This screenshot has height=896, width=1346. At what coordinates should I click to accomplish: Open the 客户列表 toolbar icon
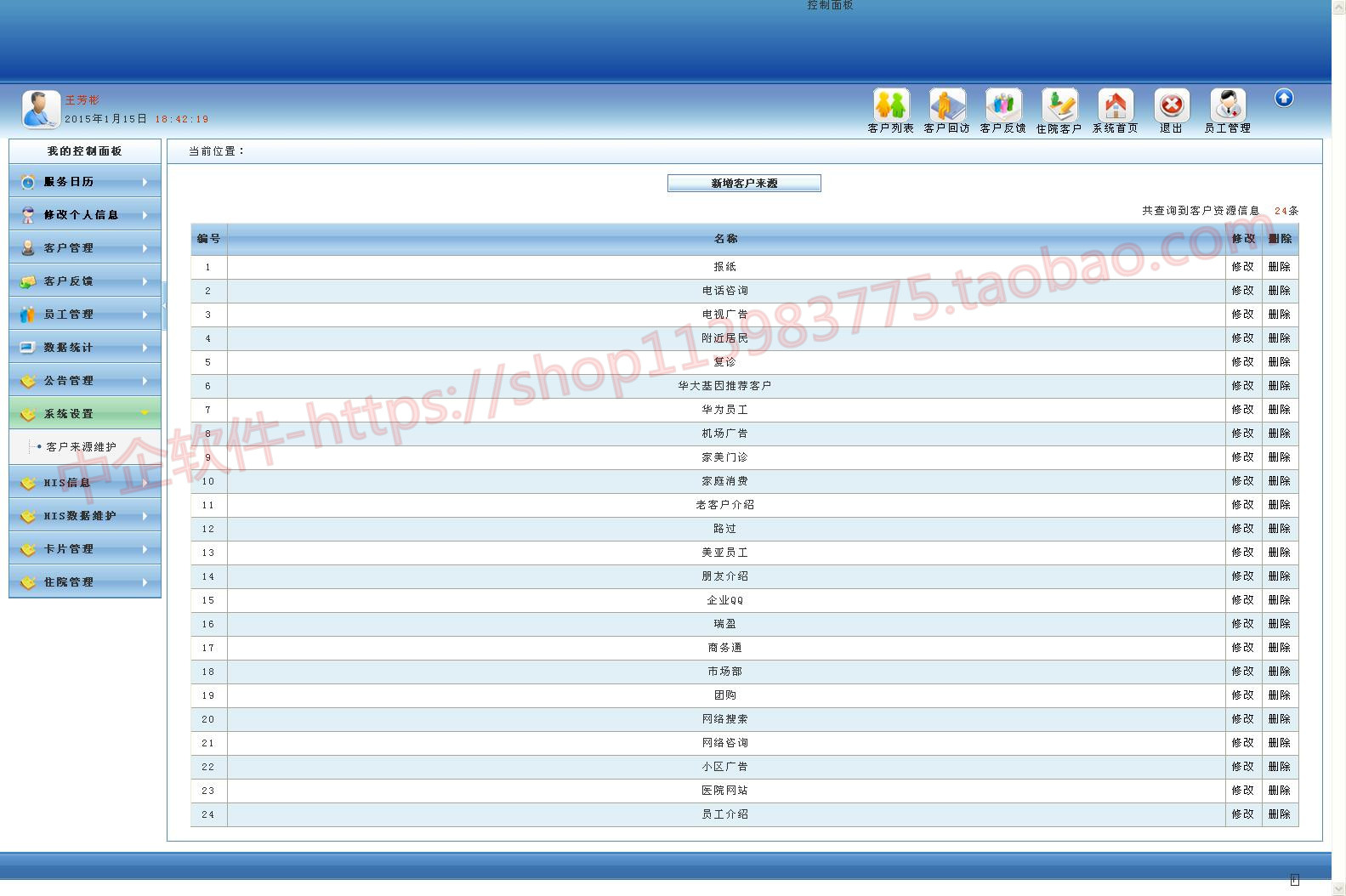(x=890, y=105)
